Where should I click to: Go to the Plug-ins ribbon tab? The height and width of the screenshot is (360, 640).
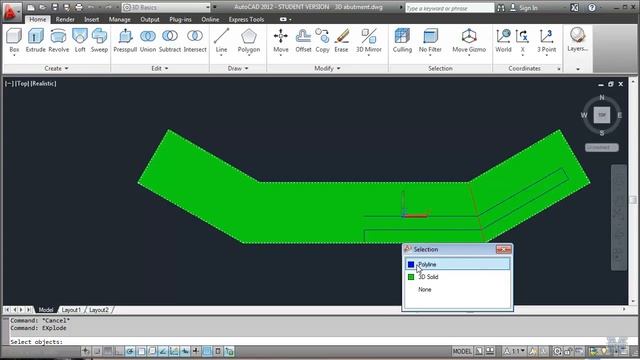click(x=180, y=19)
